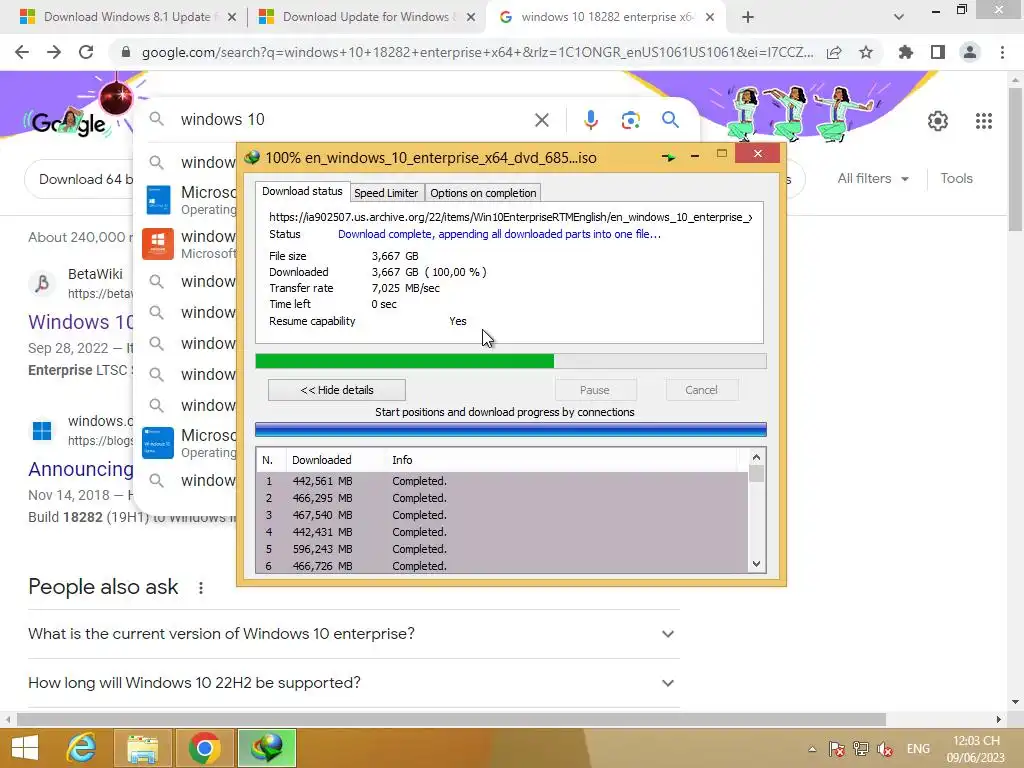Open the Chrome profile avatar

pos(970,52)
